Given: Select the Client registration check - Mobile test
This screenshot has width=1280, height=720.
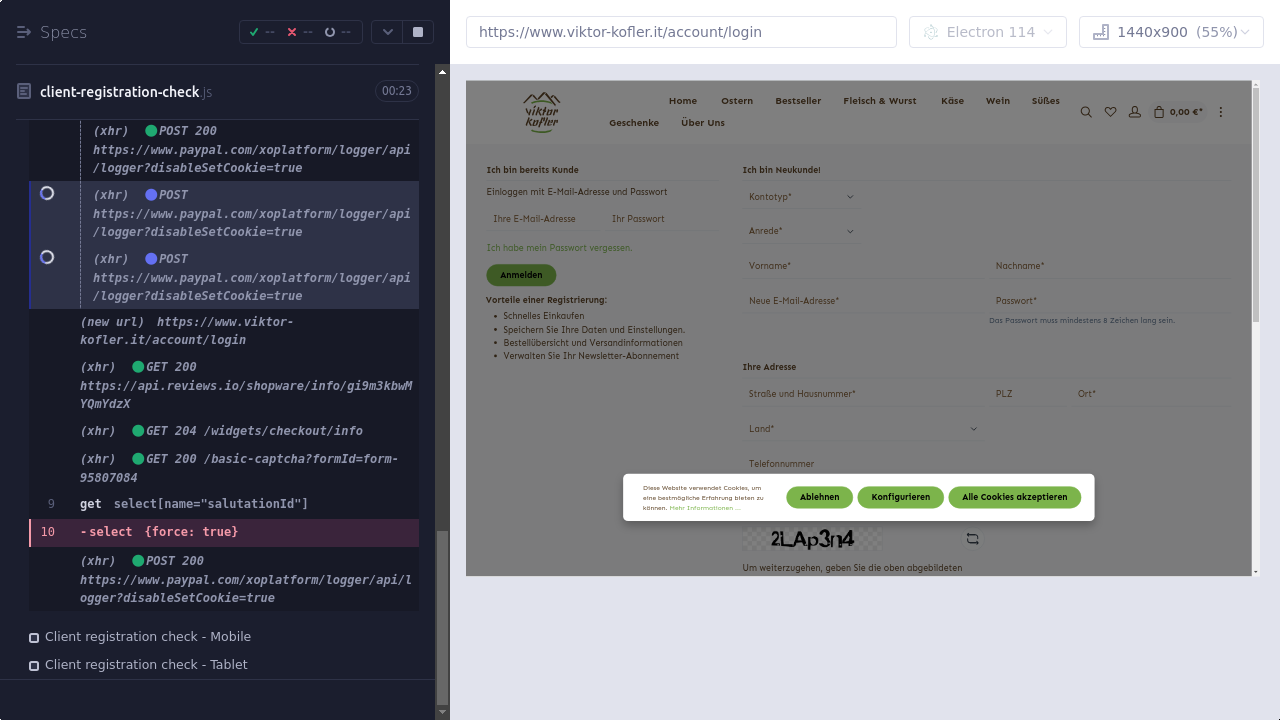Looking at the screenshot, I should point(147,637).
